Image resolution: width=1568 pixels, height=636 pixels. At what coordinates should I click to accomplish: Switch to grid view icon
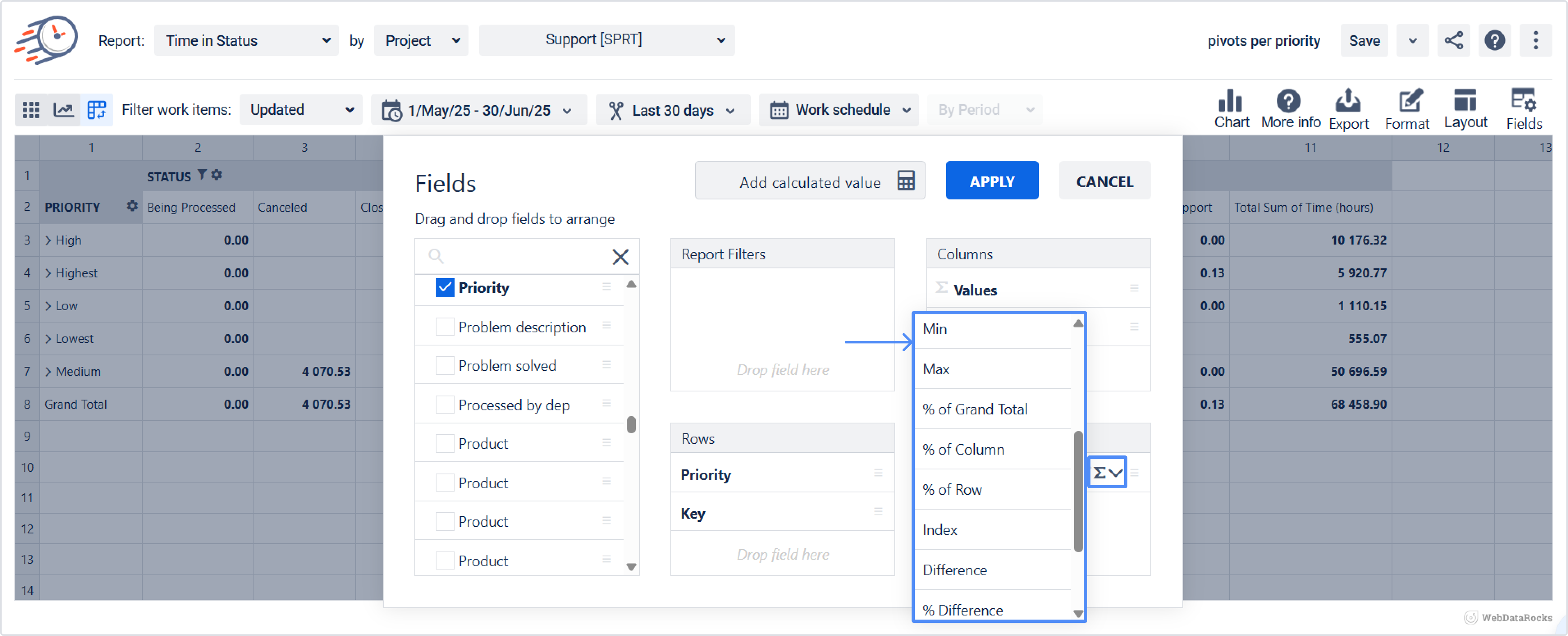pos(30,110)
